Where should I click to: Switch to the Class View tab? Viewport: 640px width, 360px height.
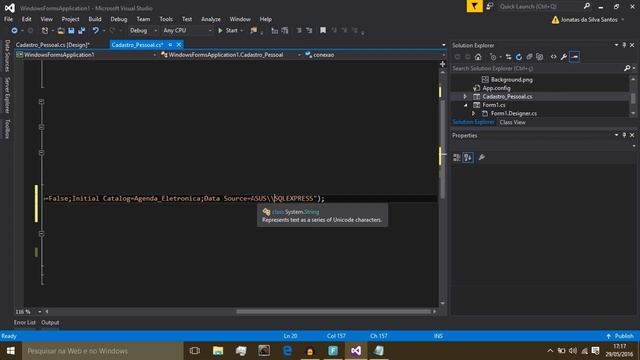pyautogui.click(x=512, y=122)
